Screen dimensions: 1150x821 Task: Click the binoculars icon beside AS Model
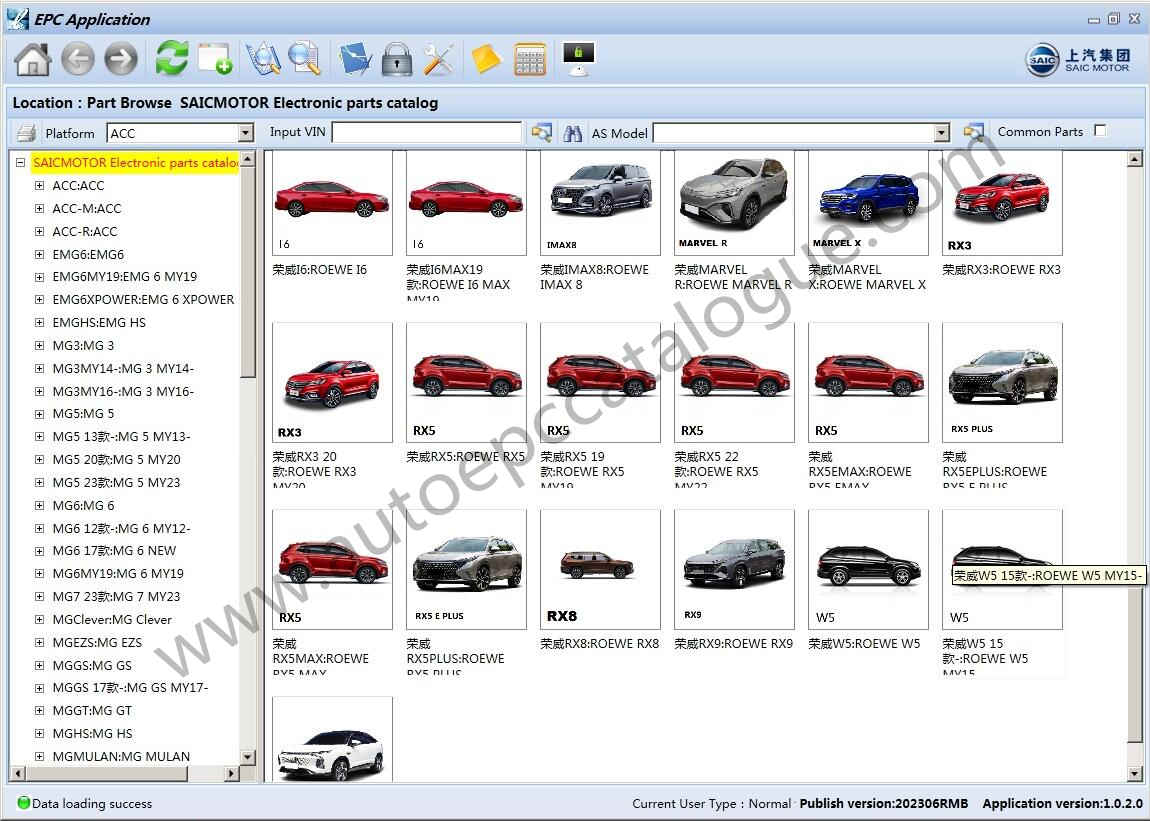tap(573, 133)
